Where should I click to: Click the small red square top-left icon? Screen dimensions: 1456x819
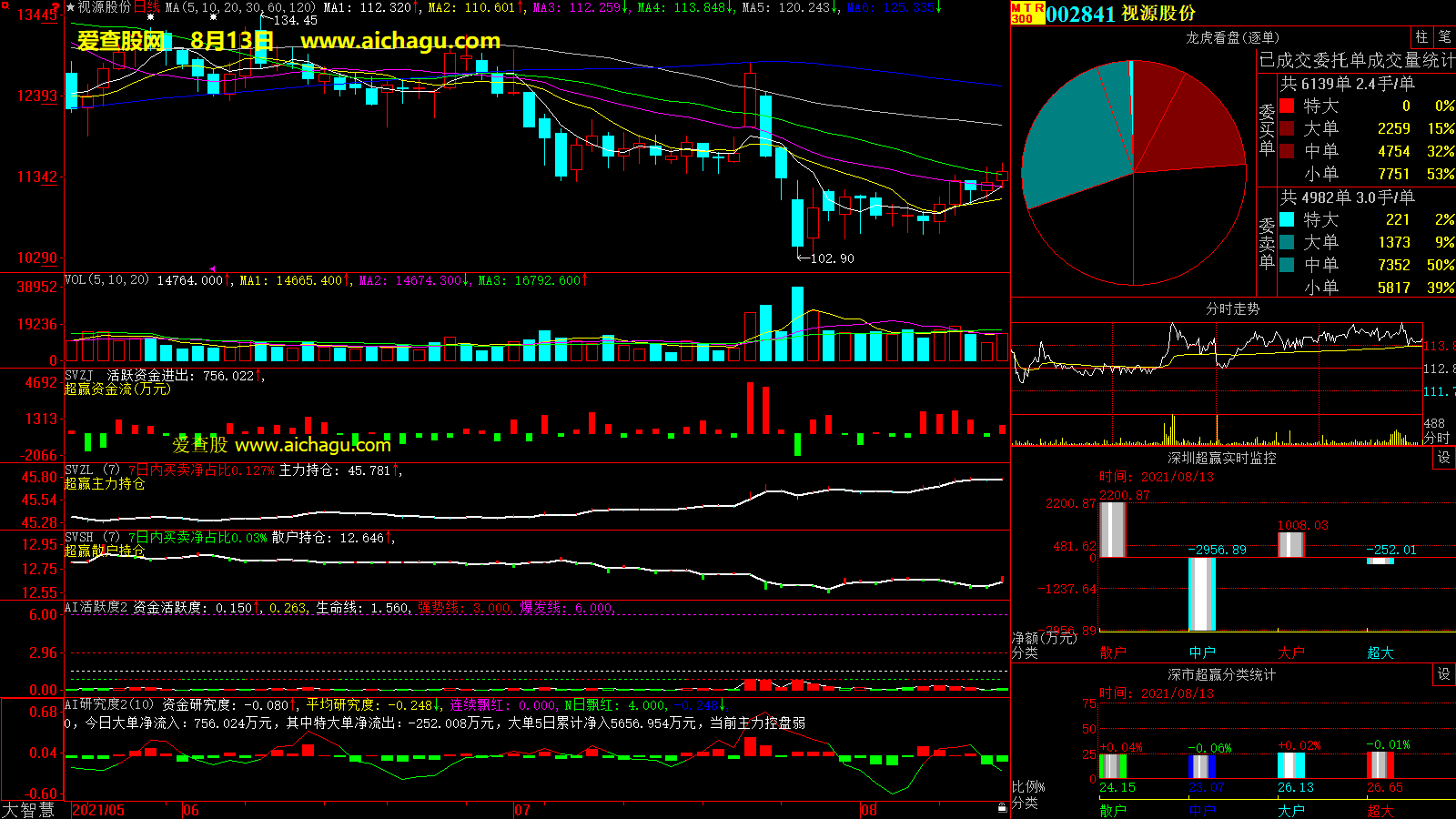click(4, 4)
